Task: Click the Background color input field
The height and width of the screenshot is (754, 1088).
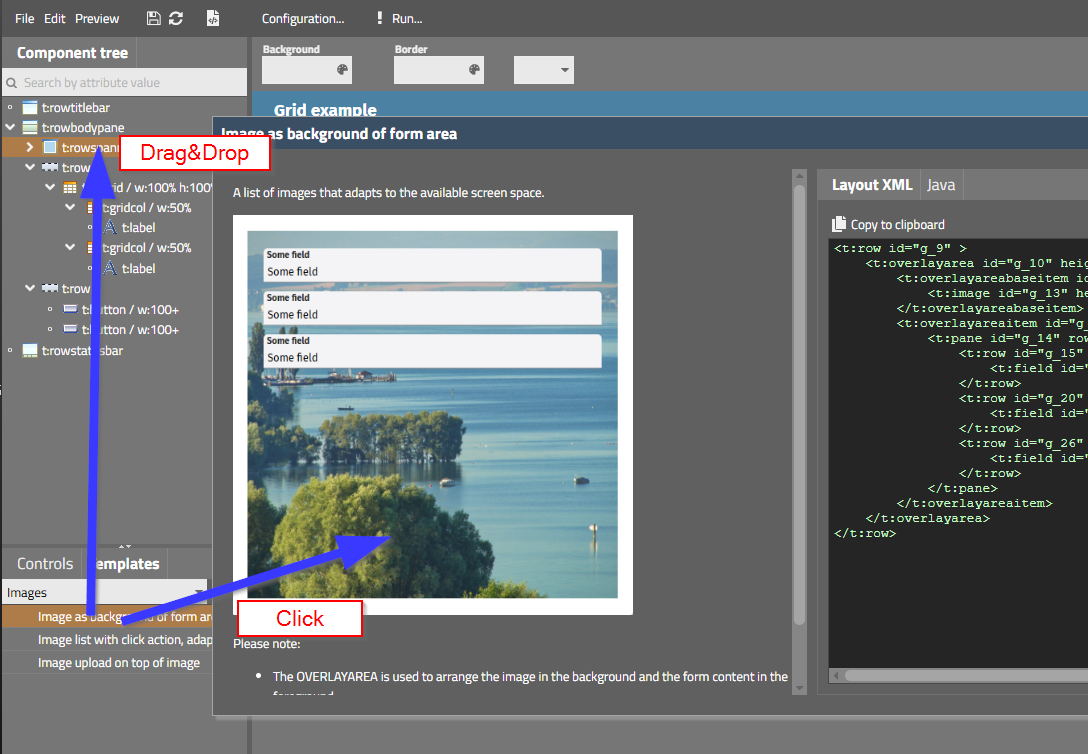Action: click(x=297, y=70)
